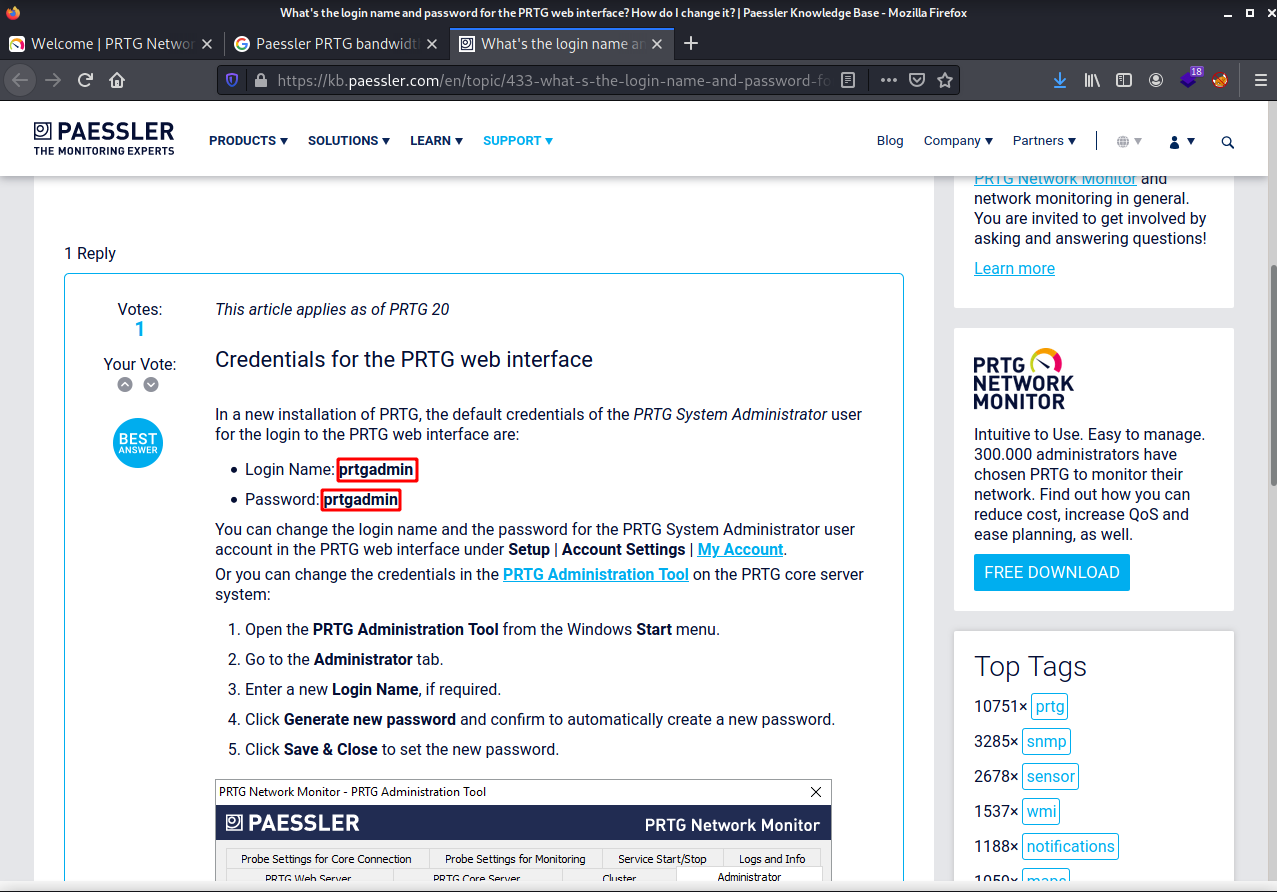
Task: Open the My Account link
Action: pos(740,549)
